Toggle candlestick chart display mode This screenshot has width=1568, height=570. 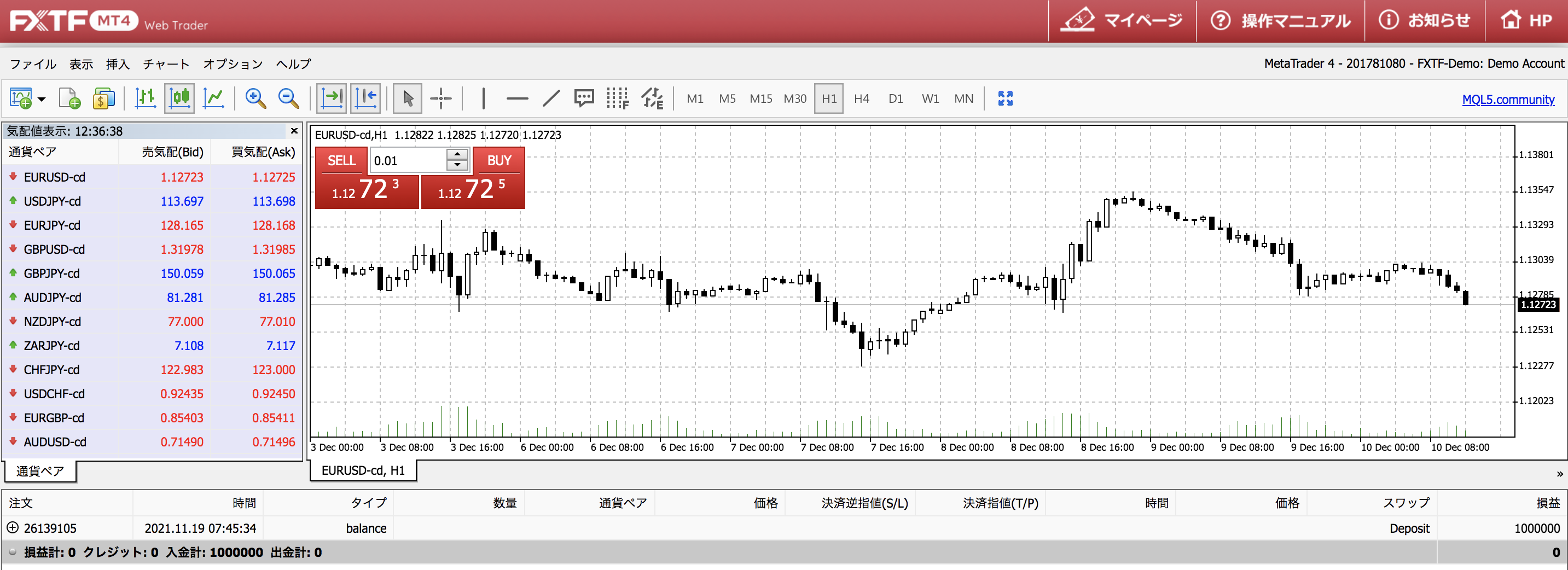[179, 98]
